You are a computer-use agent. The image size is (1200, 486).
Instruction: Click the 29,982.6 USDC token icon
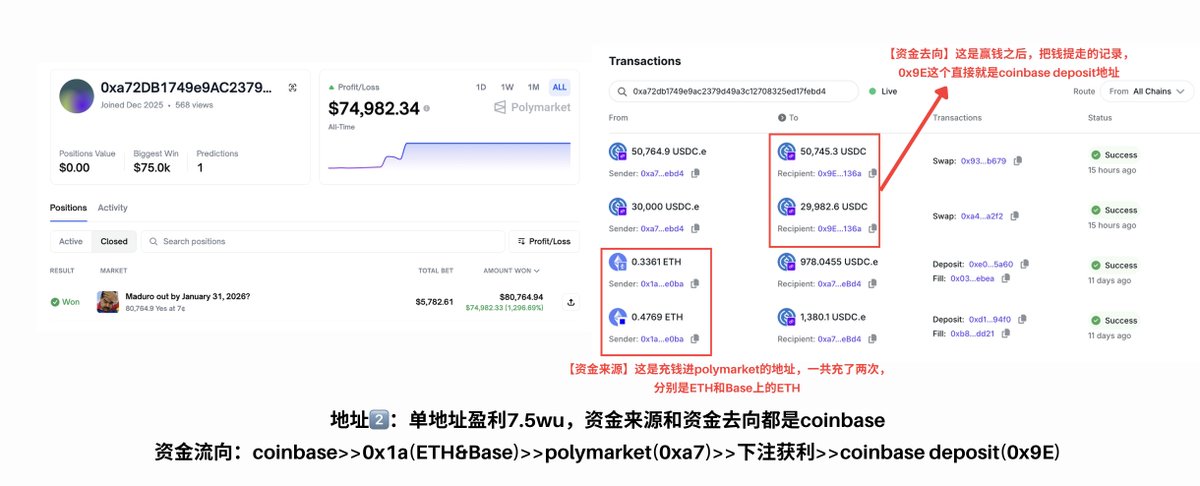tap(787, 207)
